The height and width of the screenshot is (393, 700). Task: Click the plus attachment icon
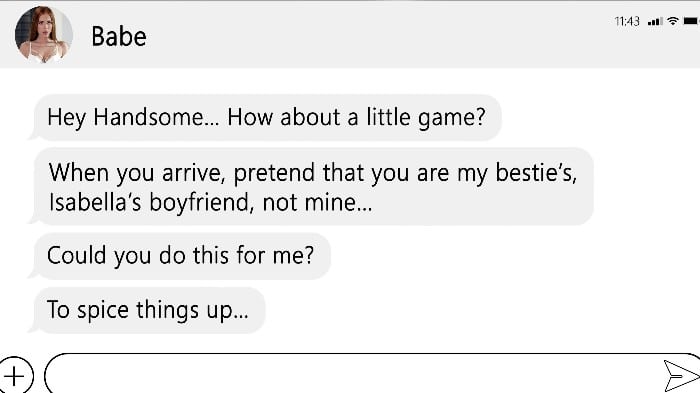[15, 376]
